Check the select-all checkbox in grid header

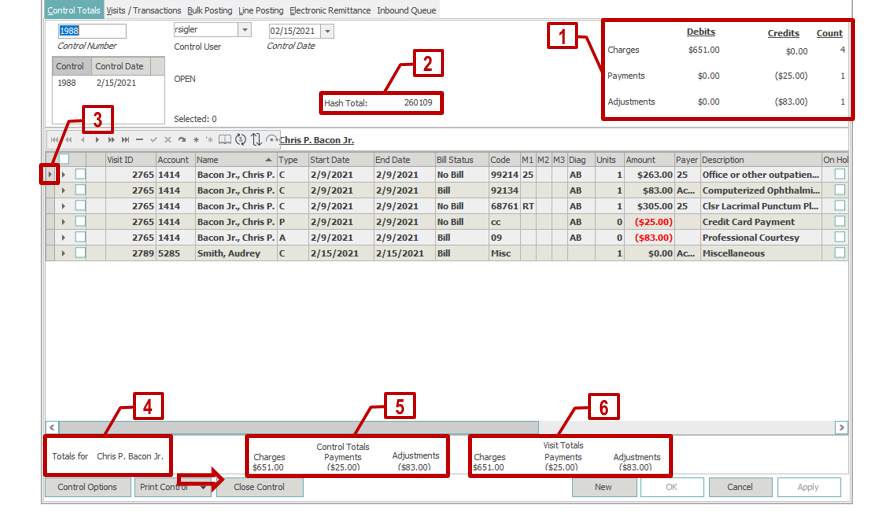[x=64, y=159]
